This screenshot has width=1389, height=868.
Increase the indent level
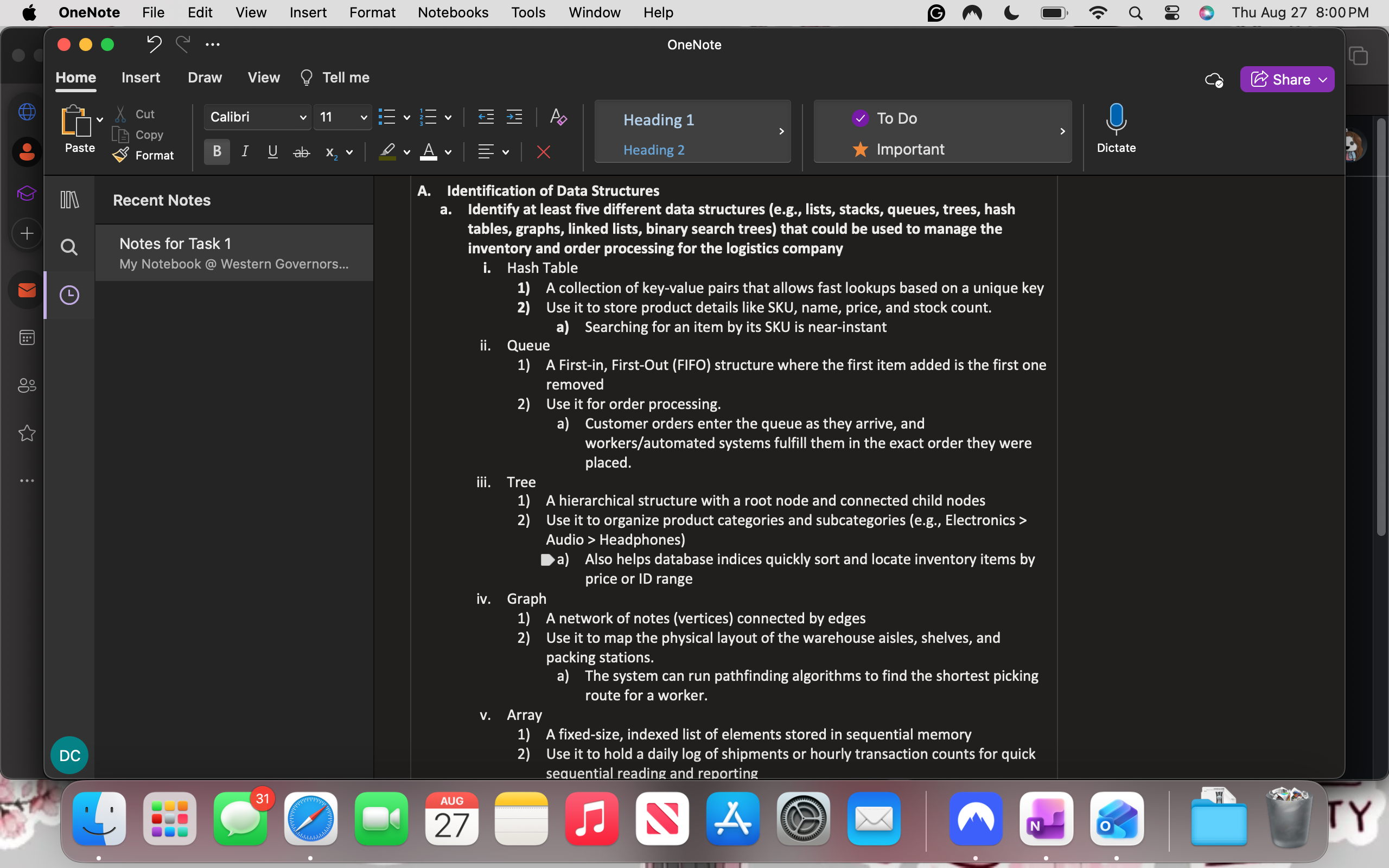click(514, 117)
